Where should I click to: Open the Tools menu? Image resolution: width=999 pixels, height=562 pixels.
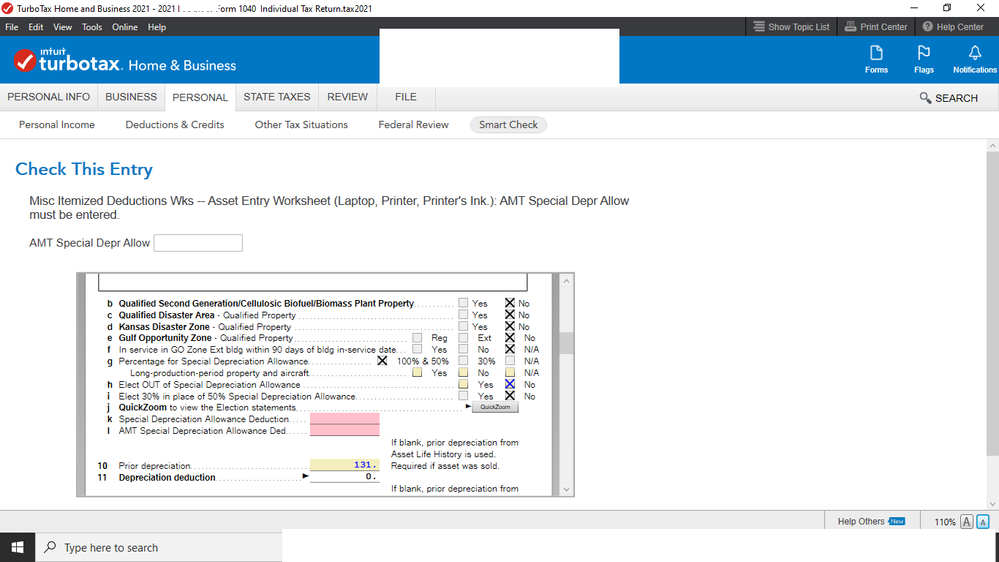tap(92, 27)
